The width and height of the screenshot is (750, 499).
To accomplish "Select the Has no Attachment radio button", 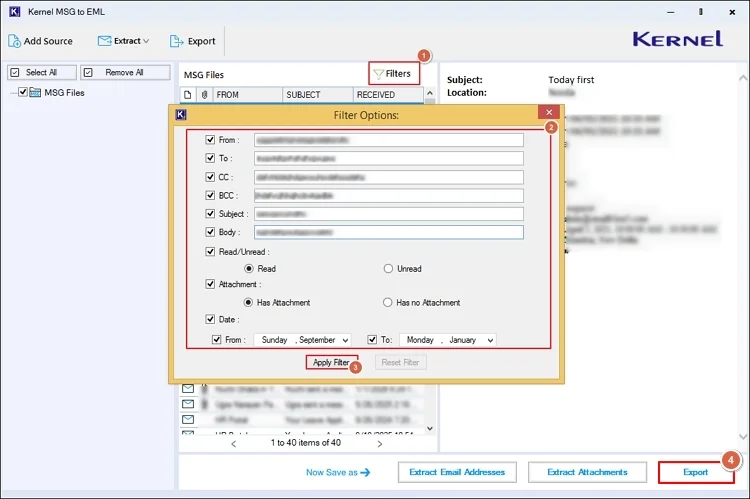I will (387, 302).
